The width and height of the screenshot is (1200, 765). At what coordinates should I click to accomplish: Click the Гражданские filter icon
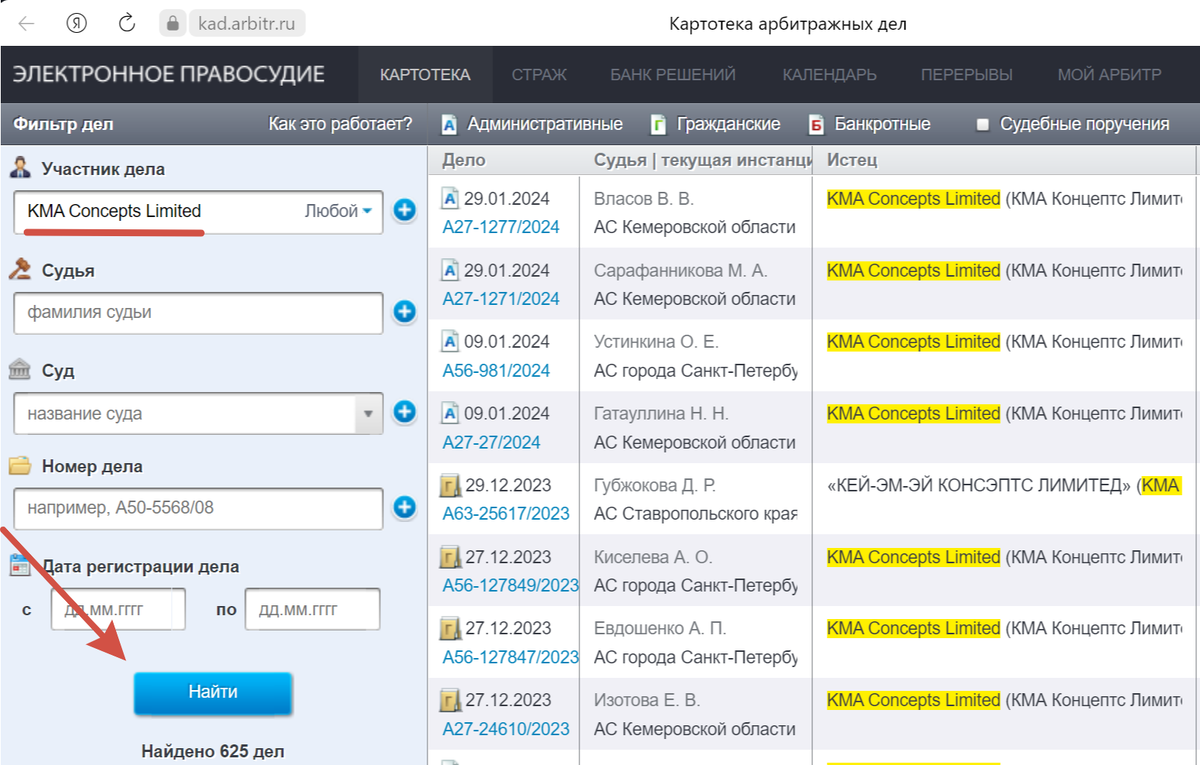659,125
